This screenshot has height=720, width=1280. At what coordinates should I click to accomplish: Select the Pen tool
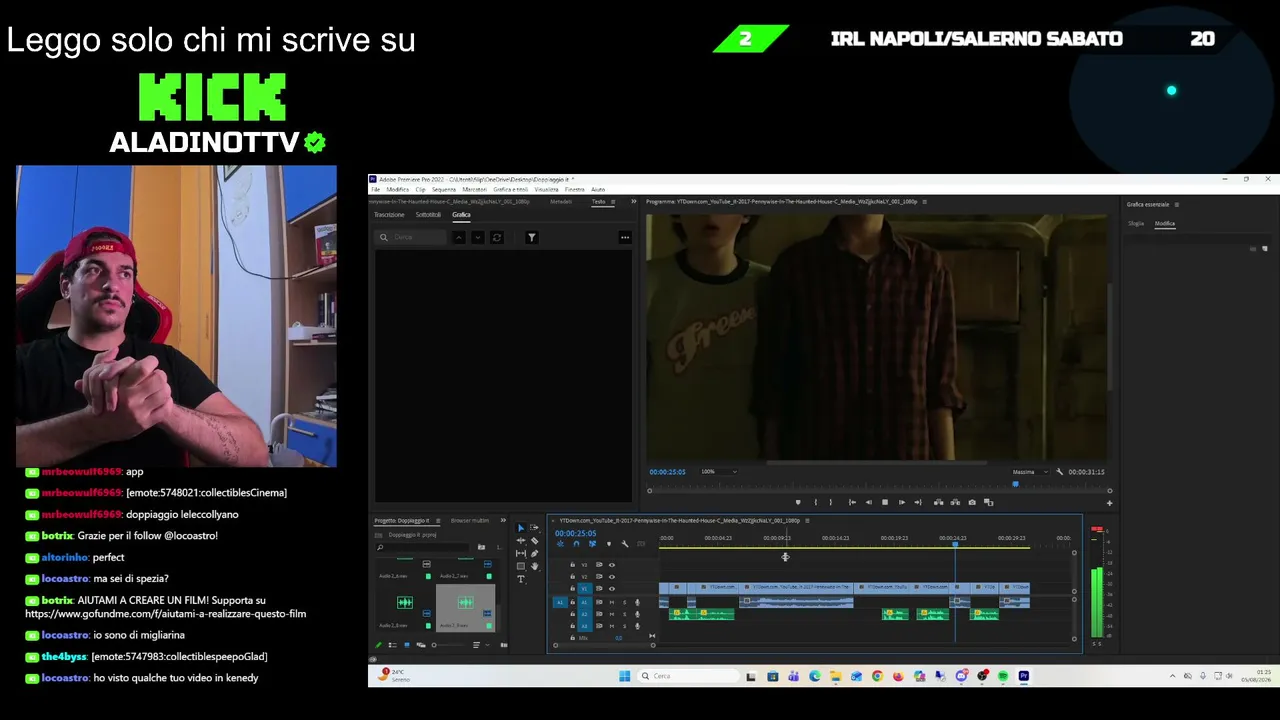(x=534, y=554)
